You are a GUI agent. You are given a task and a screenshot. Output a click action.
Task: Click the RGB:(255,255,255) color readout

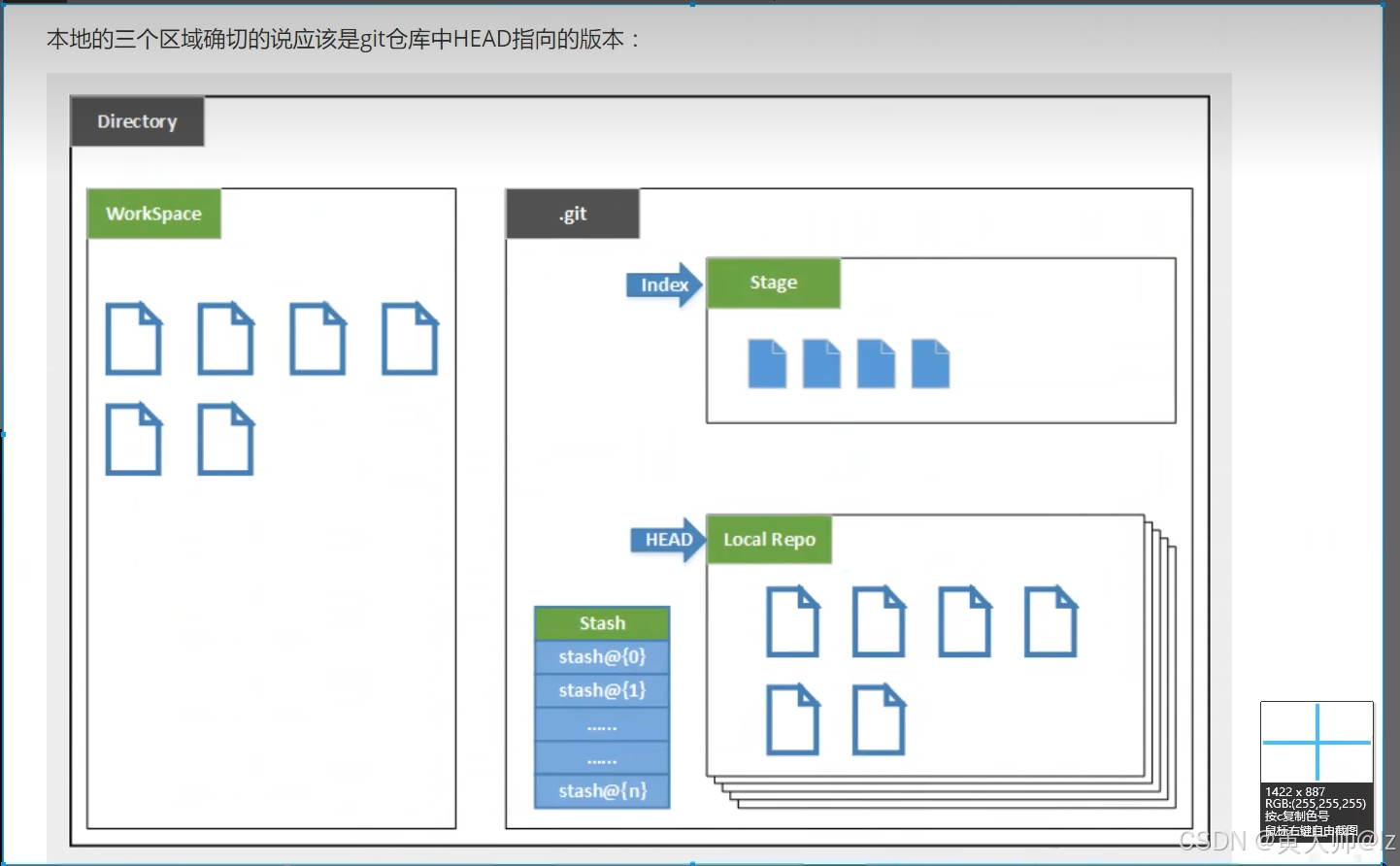click(1316, 804)
